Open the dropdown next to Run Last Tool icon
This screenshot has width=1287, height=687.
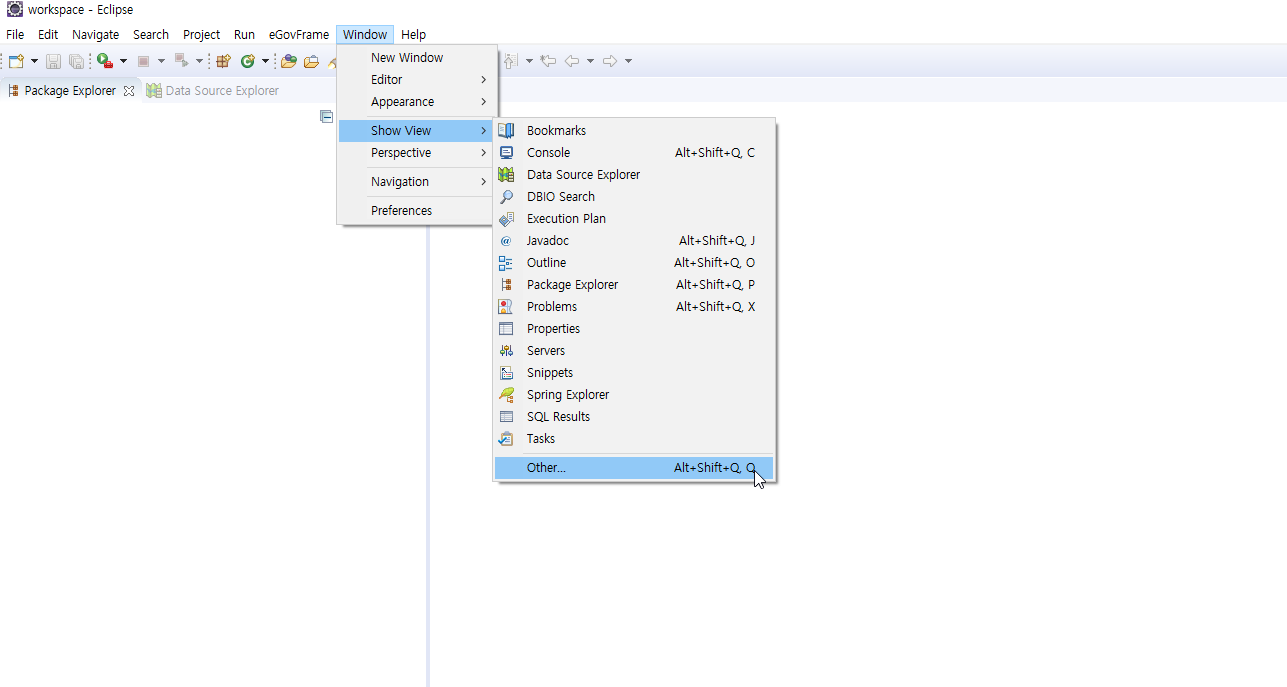[123, 61]
